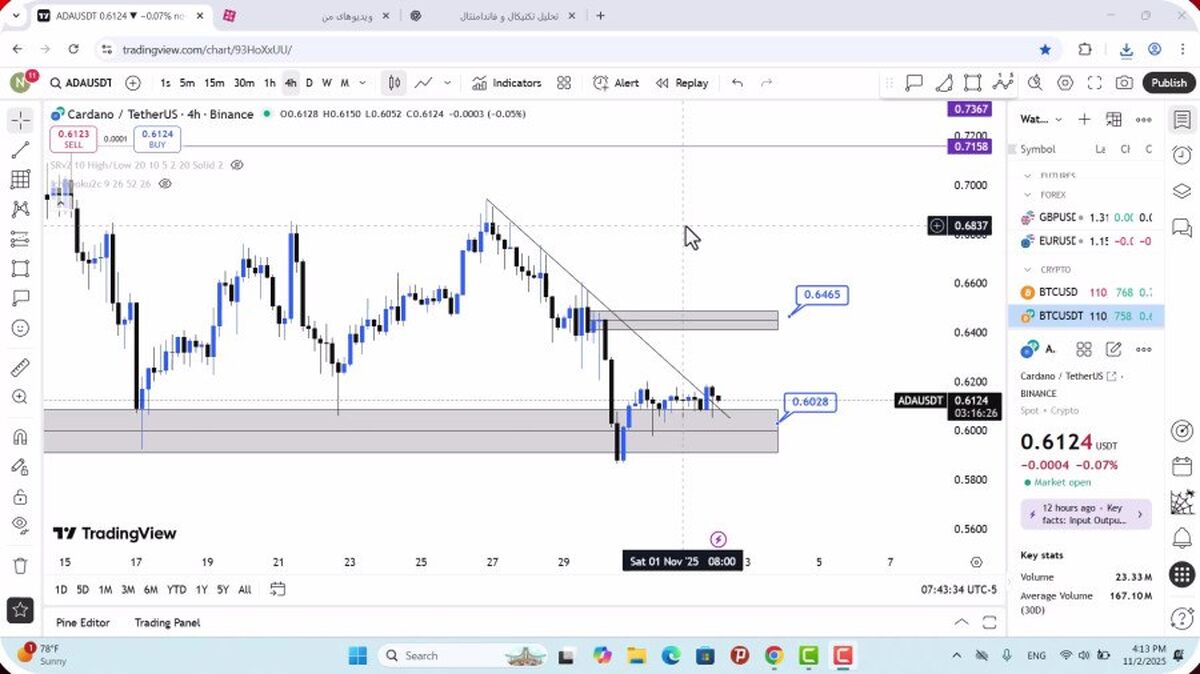The width and height of the screenshot is (1200, 674).
Task: Undo the last chart action
Action: (x=737, y=83)
